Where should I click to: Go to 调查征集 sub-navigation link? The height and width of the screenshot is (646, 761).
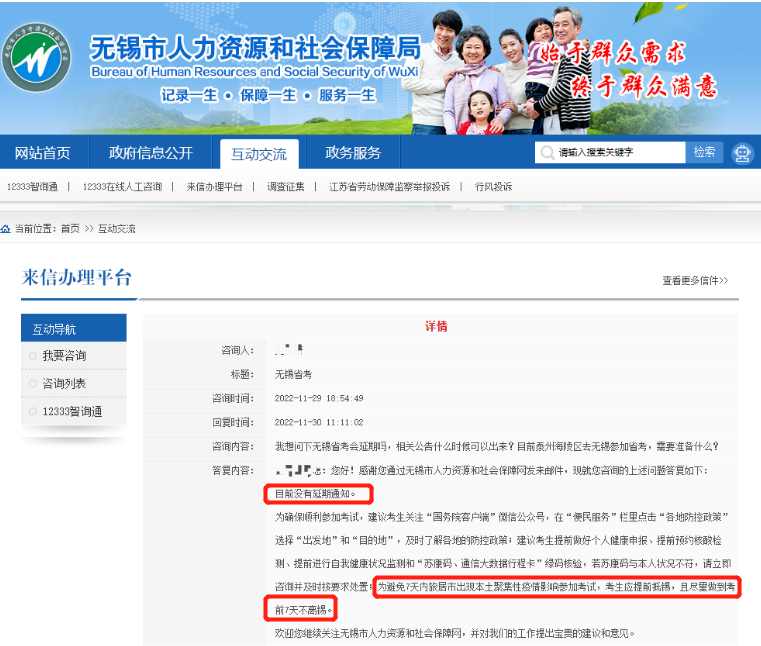coord(285,187)
